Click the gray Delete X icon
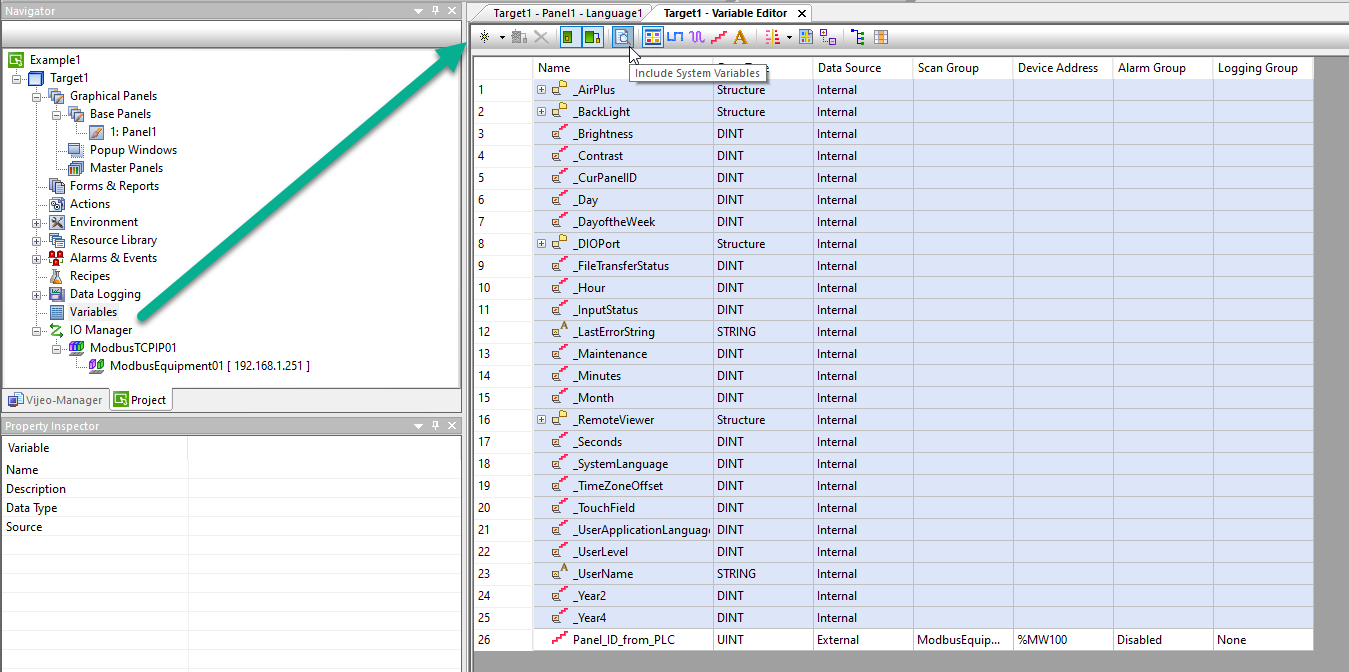The height and width of the screenshot is (672, 1349). (x=540, y=37)
